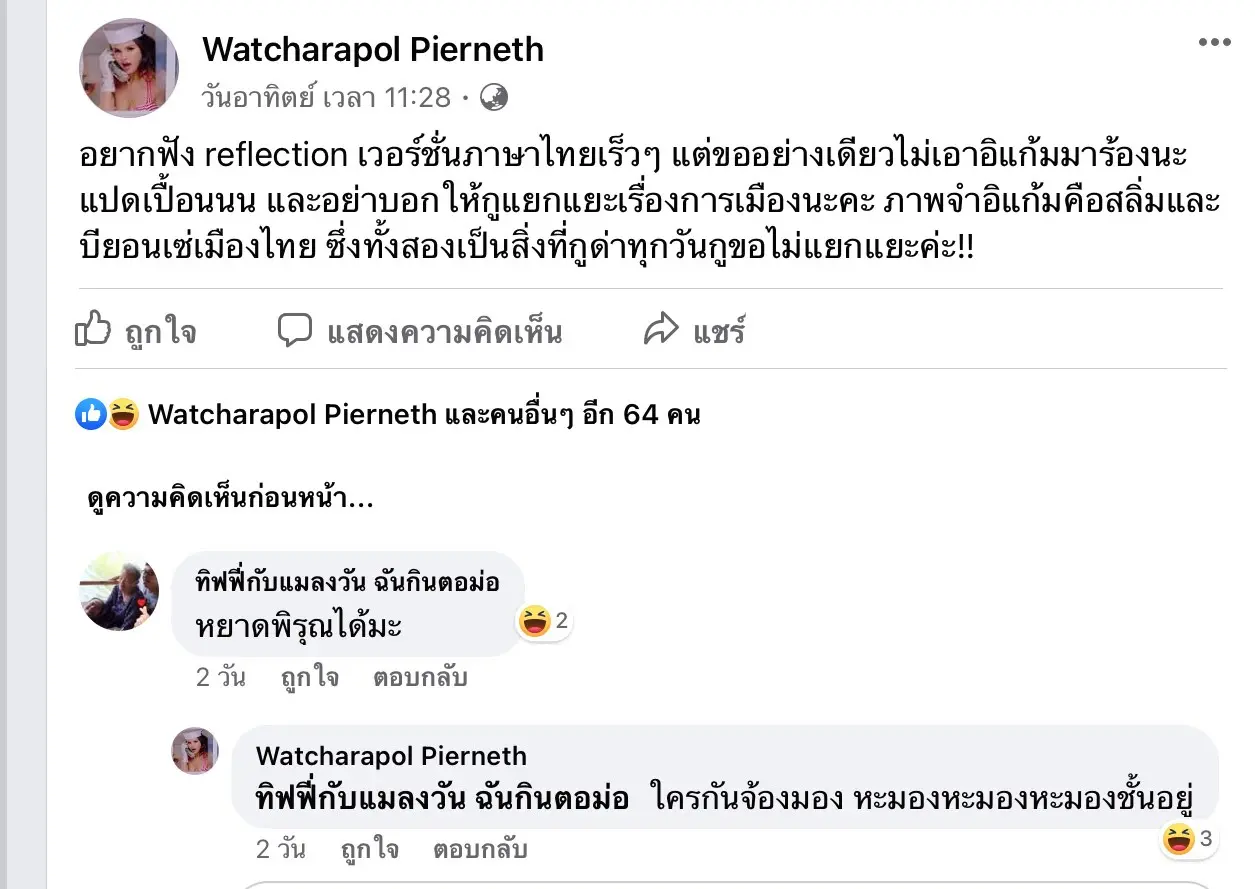Like the หยาดพิรุณได้มะ comment
This screenshot has width=1255, height=889.
pos(309,677)
